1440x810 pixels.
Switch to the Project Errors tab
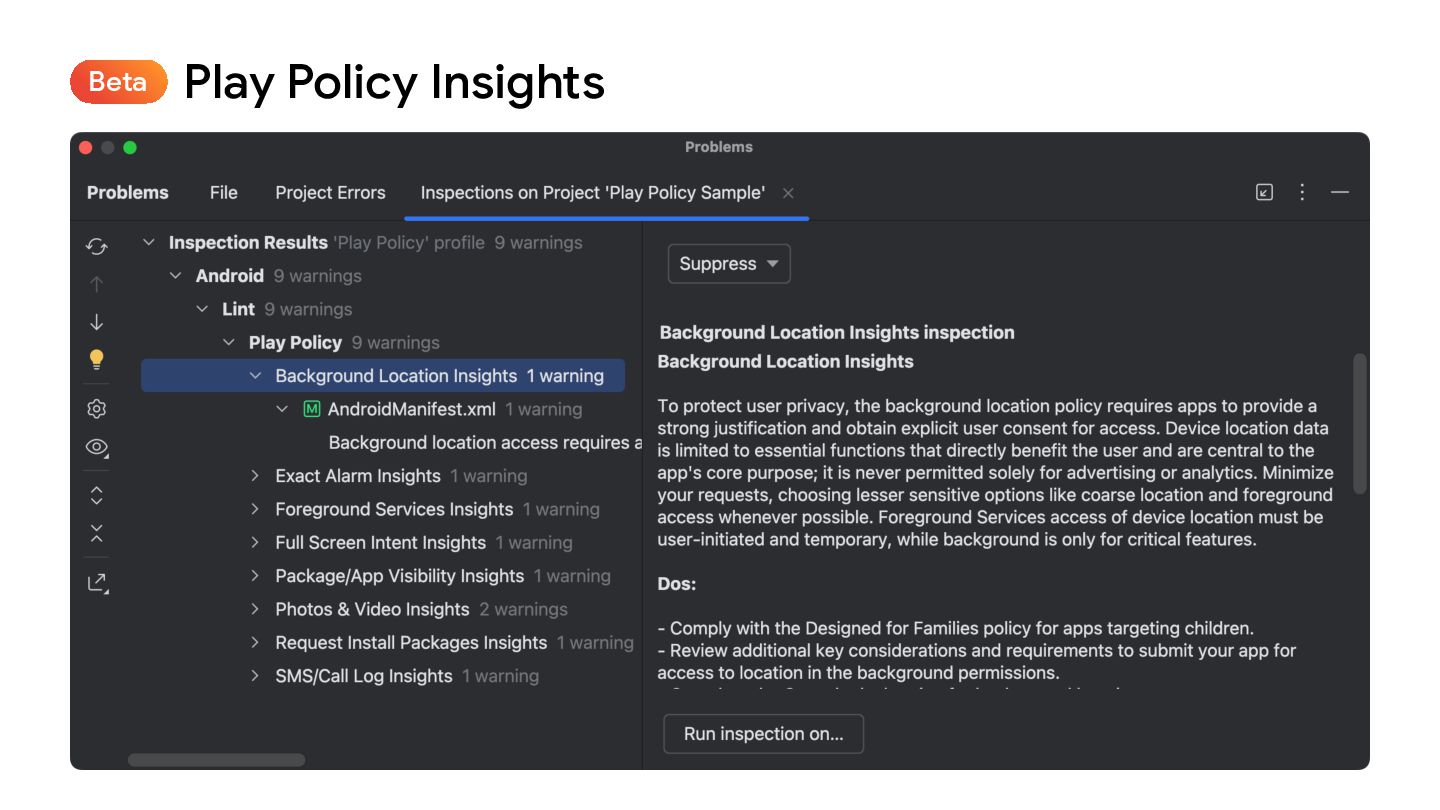click(x=330, y=193)
